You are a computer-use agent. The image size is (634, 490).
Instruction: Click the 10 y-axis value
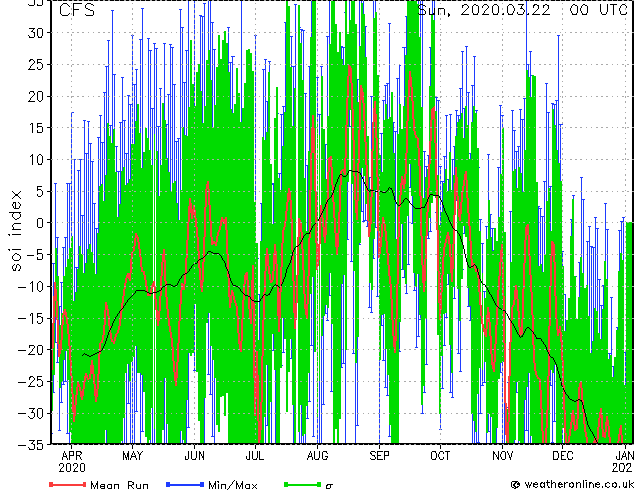tap(36, 160)
